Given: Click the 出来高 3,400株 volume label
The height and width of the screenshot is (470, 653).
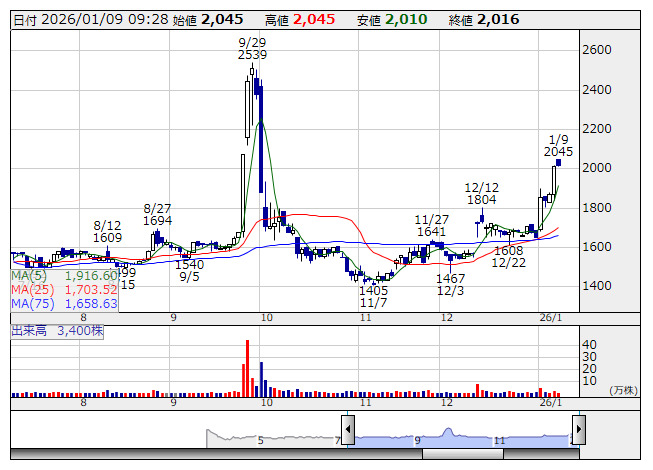Looking at the screenshot, I should coord(57,331).
